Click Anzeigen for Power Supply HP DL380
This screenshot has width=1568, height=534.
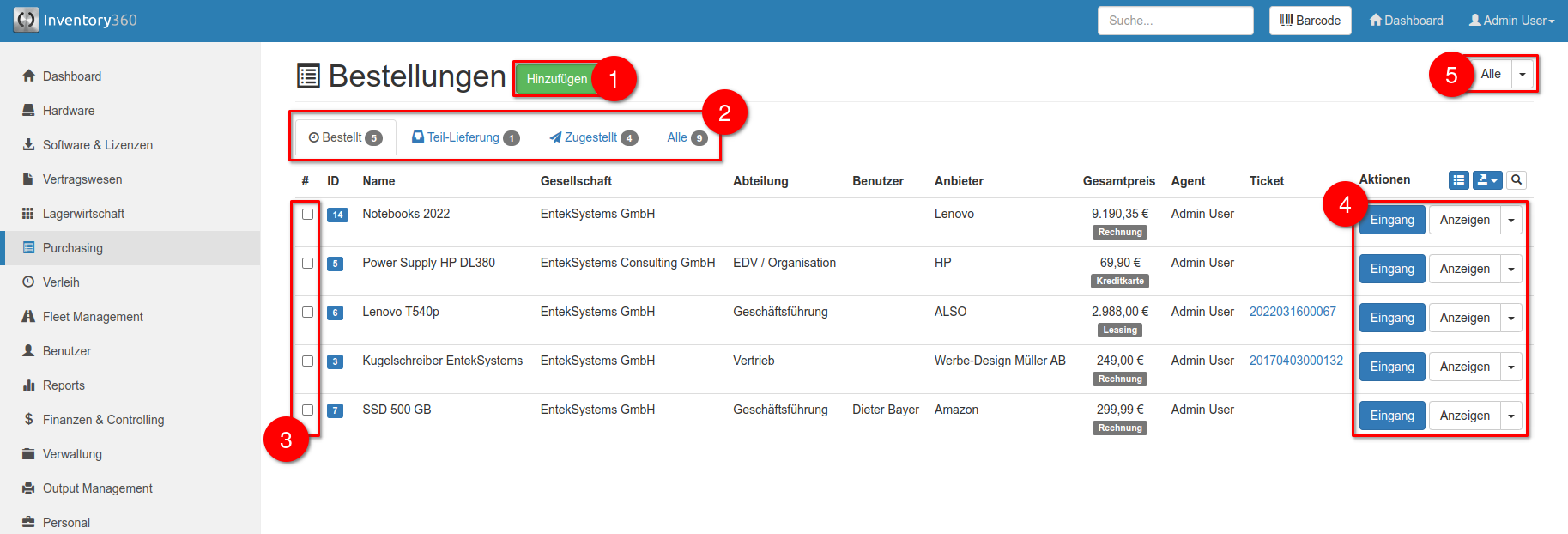tap(1465, 270)
